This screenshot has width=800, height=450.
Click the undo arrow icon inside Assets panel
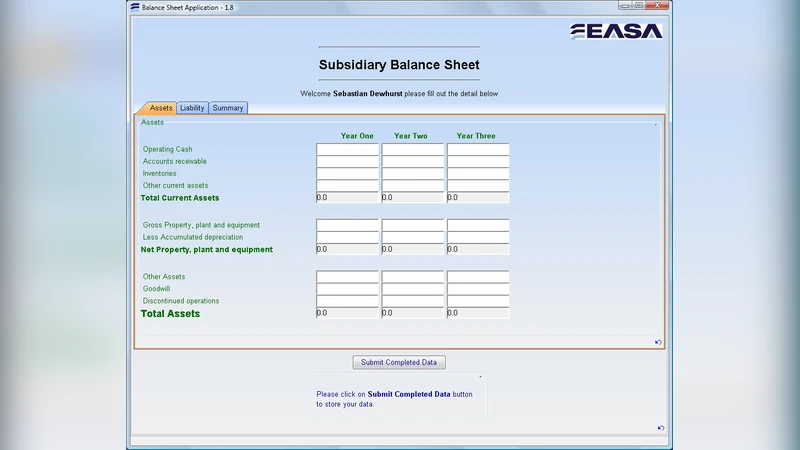(x=658, y=342)
